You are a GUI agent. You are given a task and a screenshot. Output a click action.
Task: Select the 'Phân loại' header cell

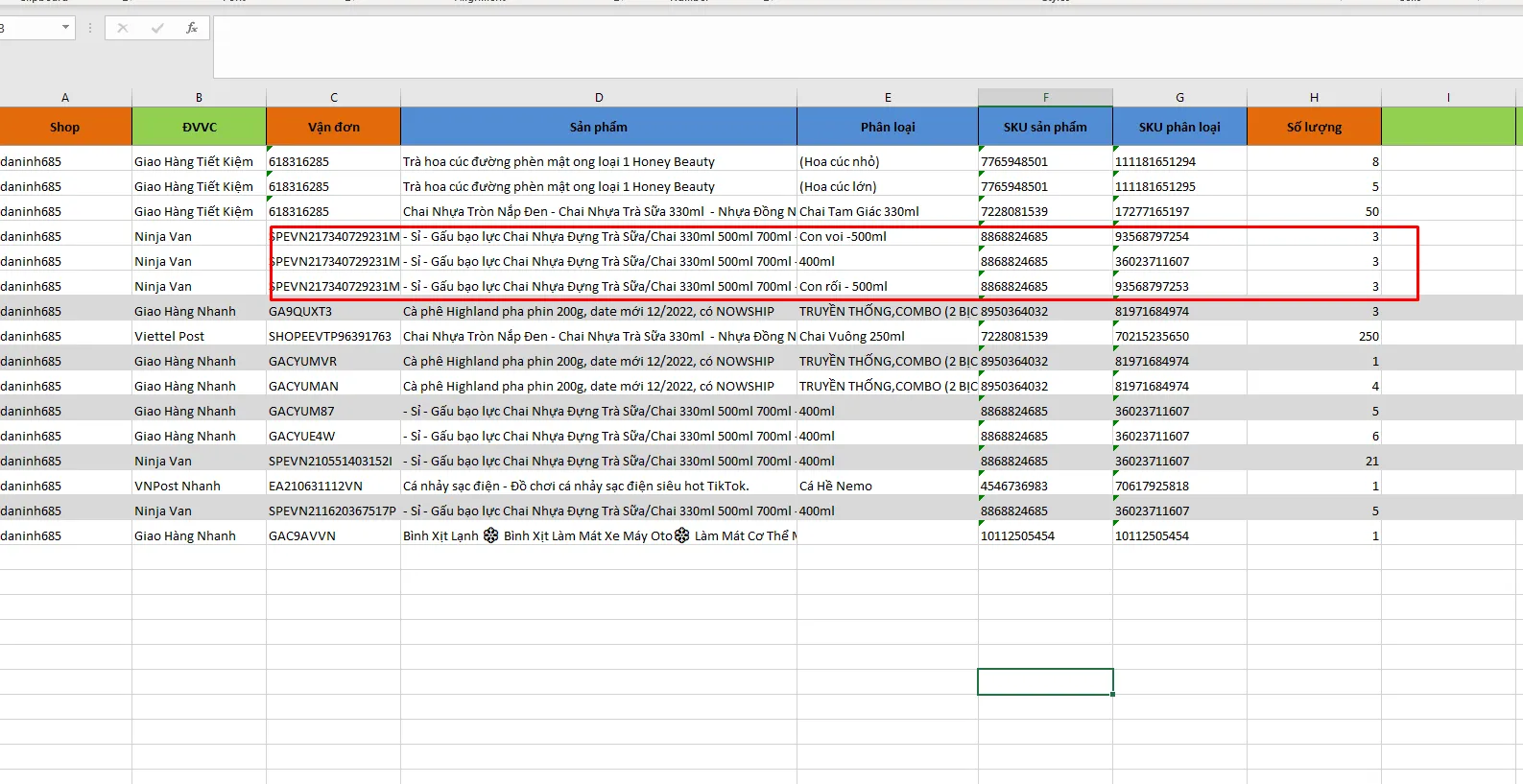[x=888, y=127]
